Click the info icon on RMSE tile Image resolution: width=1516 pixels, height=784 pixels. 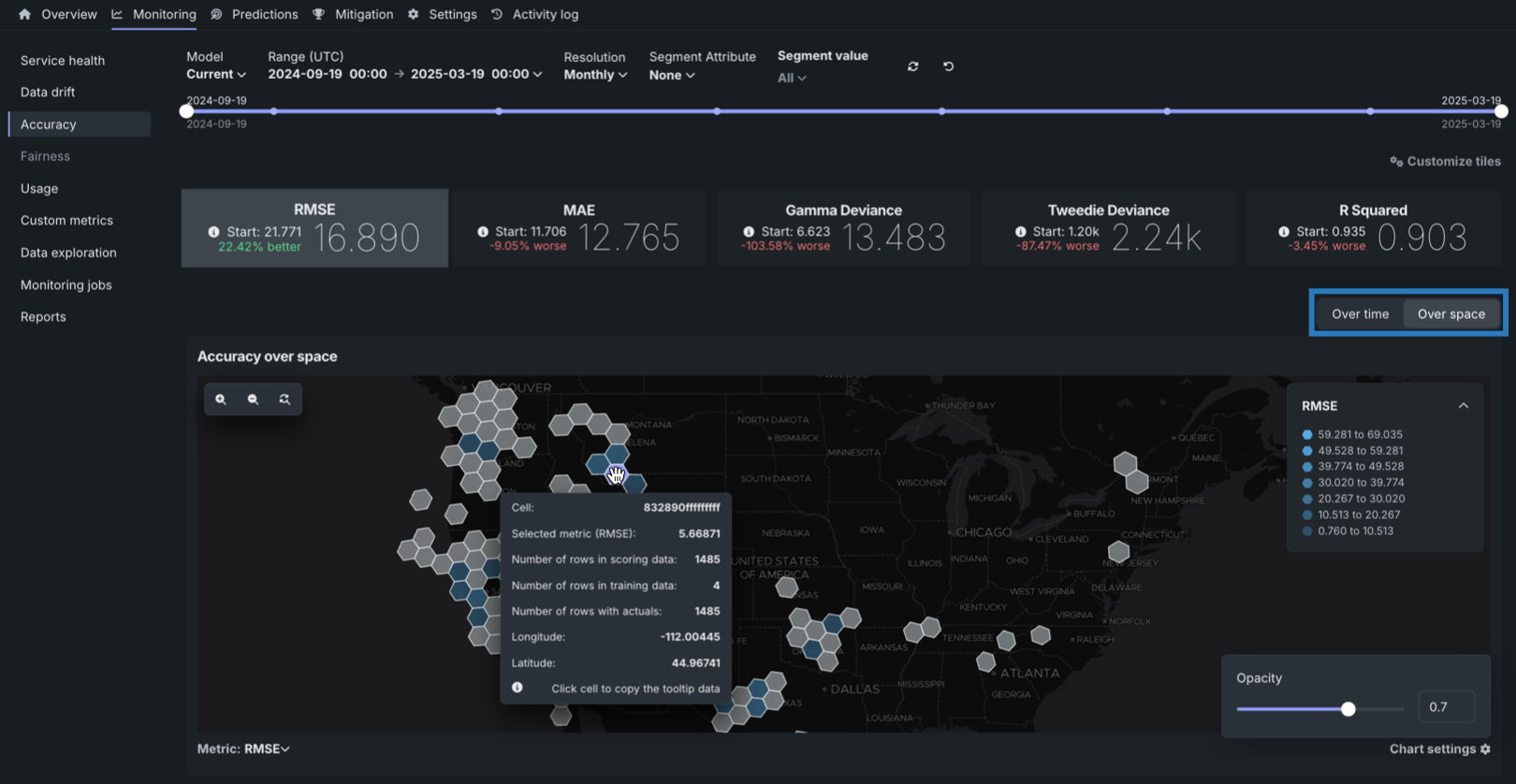click(x=213, y=232)
